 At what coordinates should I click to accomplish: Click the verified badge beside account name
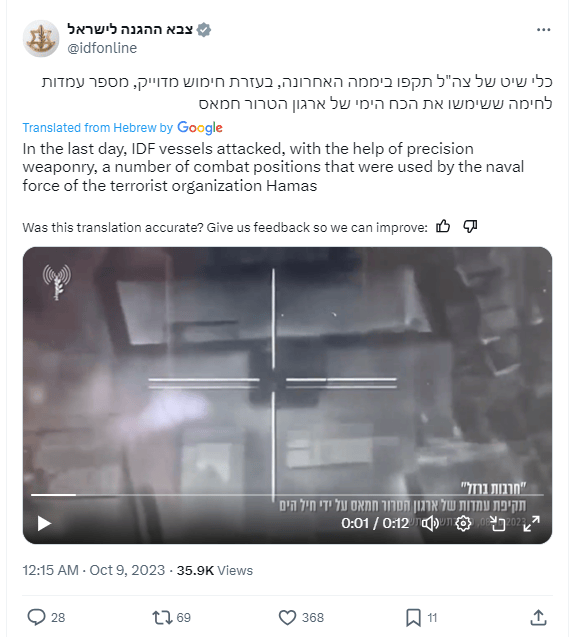tap(204, 30)
